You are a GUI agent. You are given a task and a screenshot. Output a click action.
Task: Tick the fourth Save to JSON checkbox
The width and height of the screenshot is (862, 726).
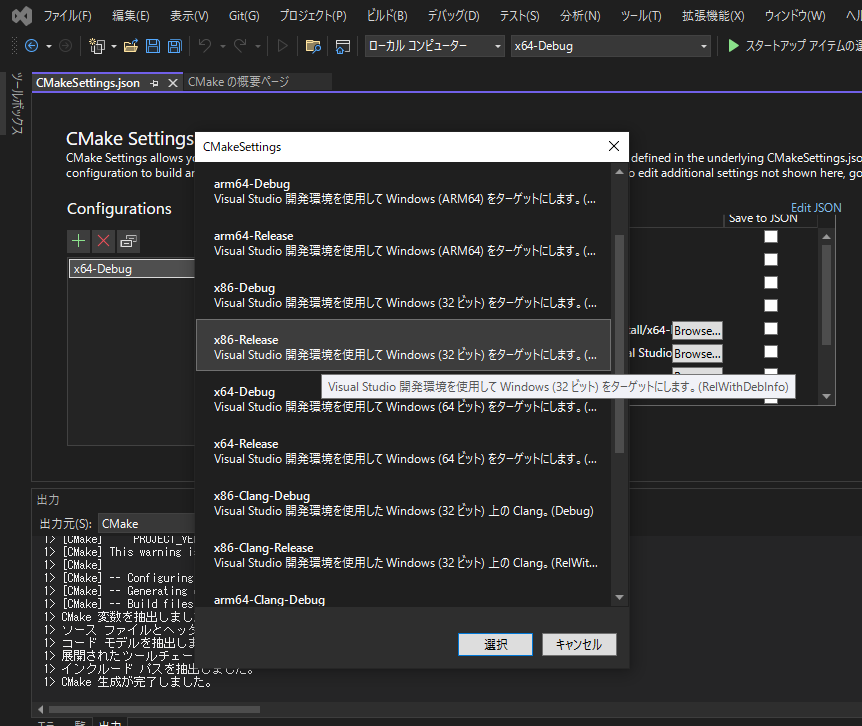click(x=771, y=306)
